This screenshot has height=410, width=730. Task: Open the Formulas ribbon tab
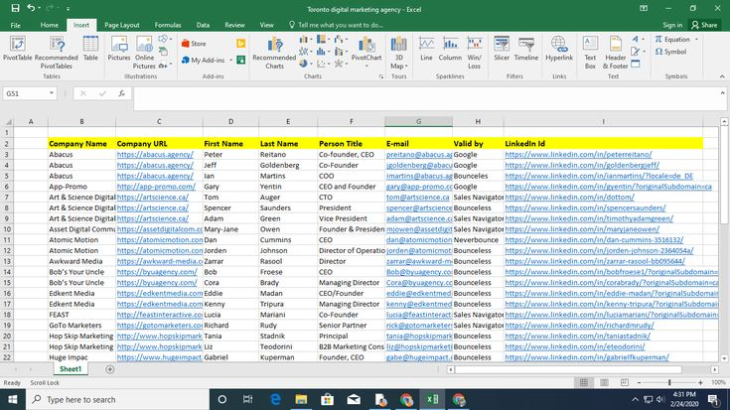coord(168,24)
